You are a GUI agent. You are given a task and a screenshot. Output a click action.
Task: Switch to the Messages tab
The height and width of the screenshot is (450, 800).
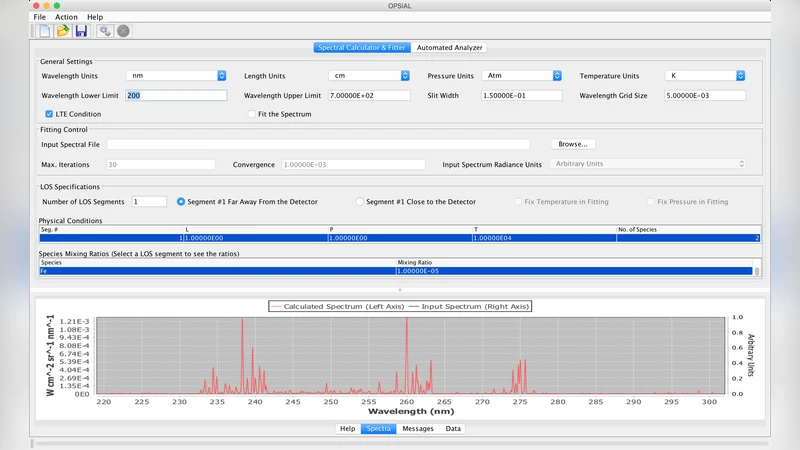[418, 429]
